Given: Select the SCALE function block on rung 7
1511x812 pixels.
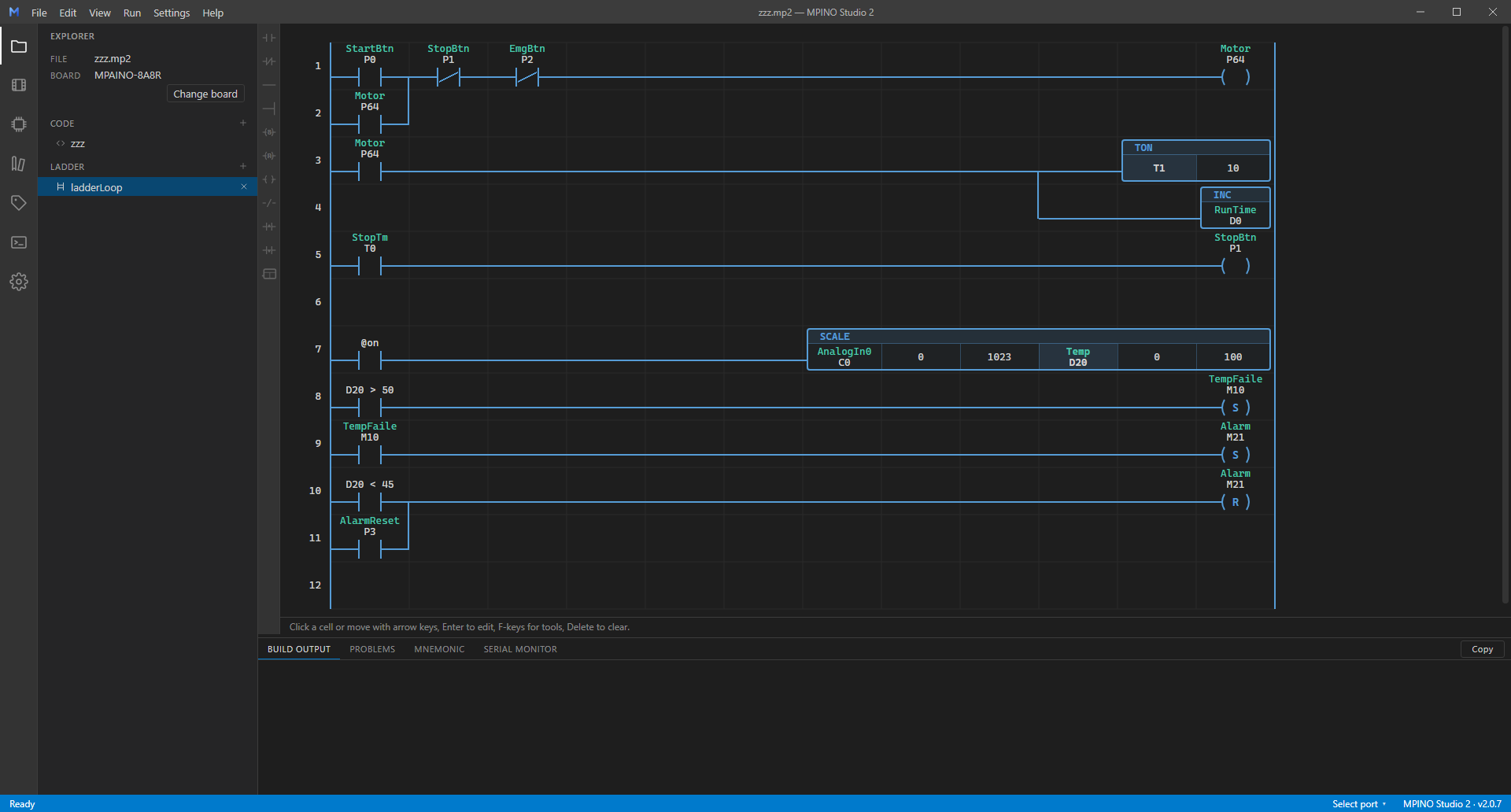Looking at the screenshot, I should (1039, 349).
